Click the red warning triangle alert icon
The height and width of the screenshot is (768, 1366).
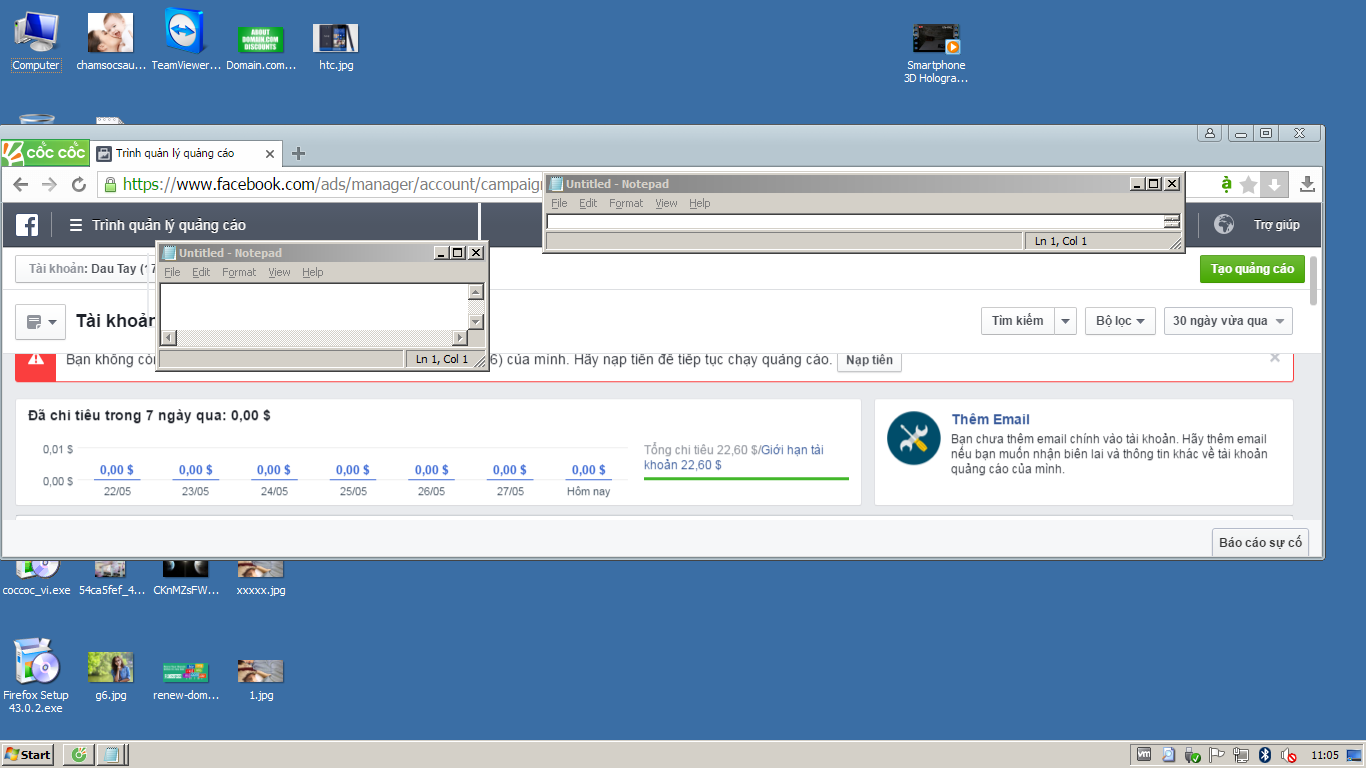[36, 360]
